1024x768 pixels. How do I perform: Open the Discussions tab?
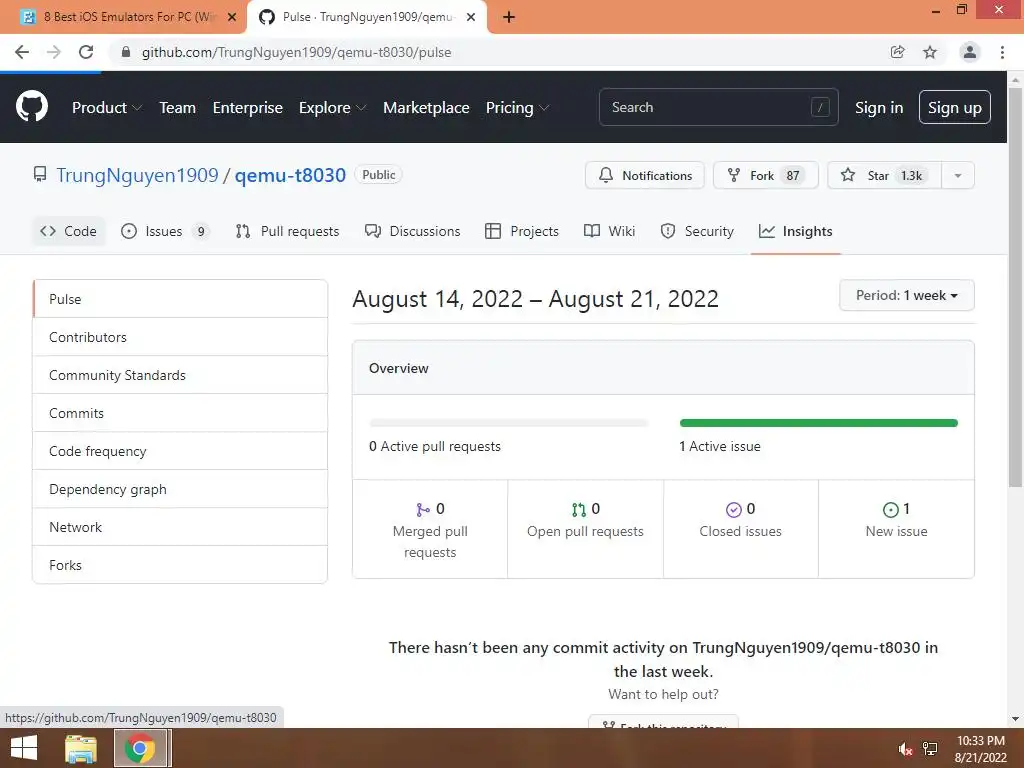413,231
